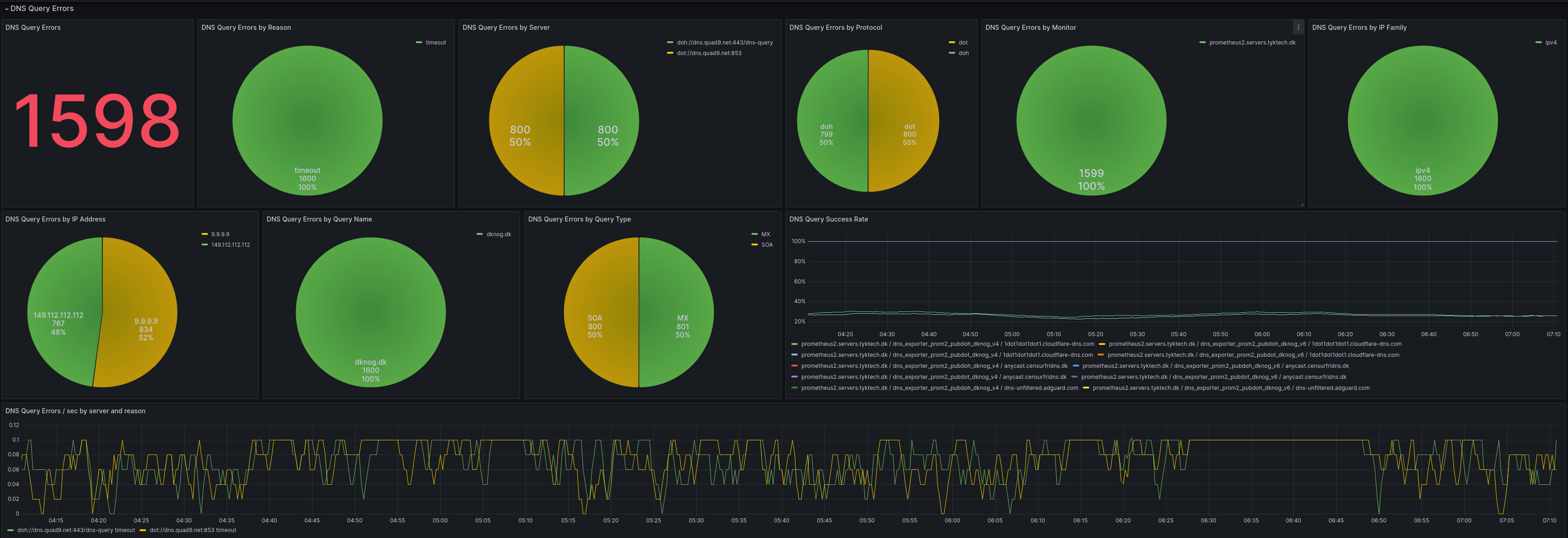Click the 1598 stat value
Image resolution: width=1568 pixels, height=538 pixels.
click(x=97, y=120)
